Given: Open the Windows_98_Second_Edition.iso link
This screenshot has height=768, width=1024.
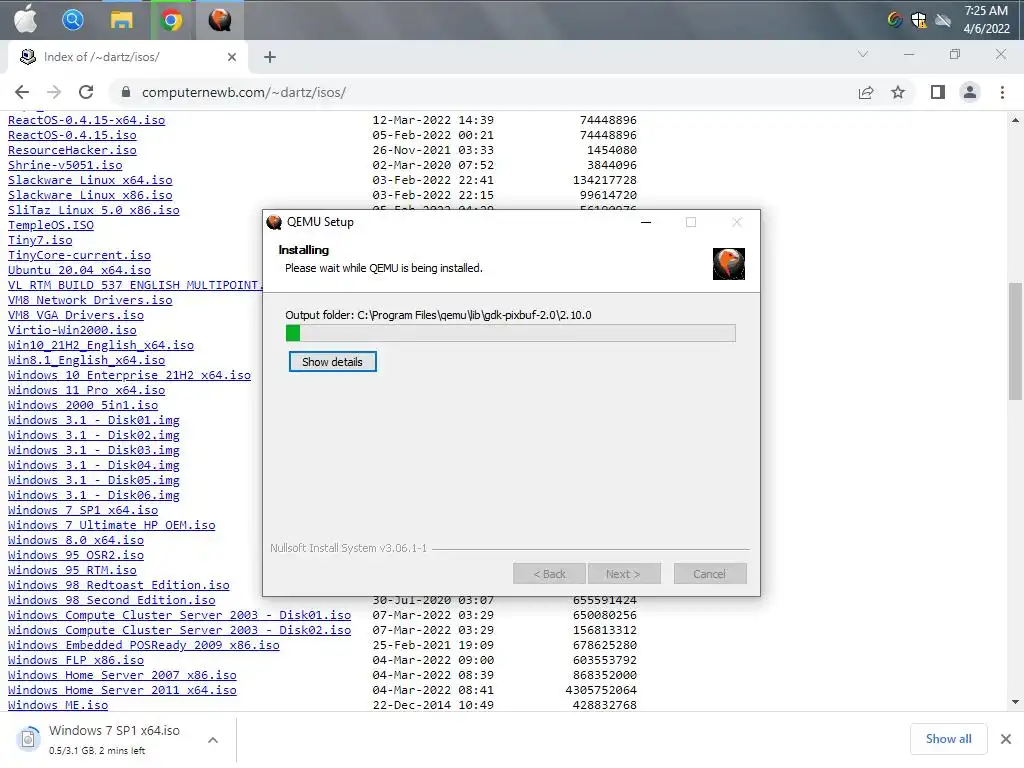Looking at the screenshot, I should pos(112,601).
